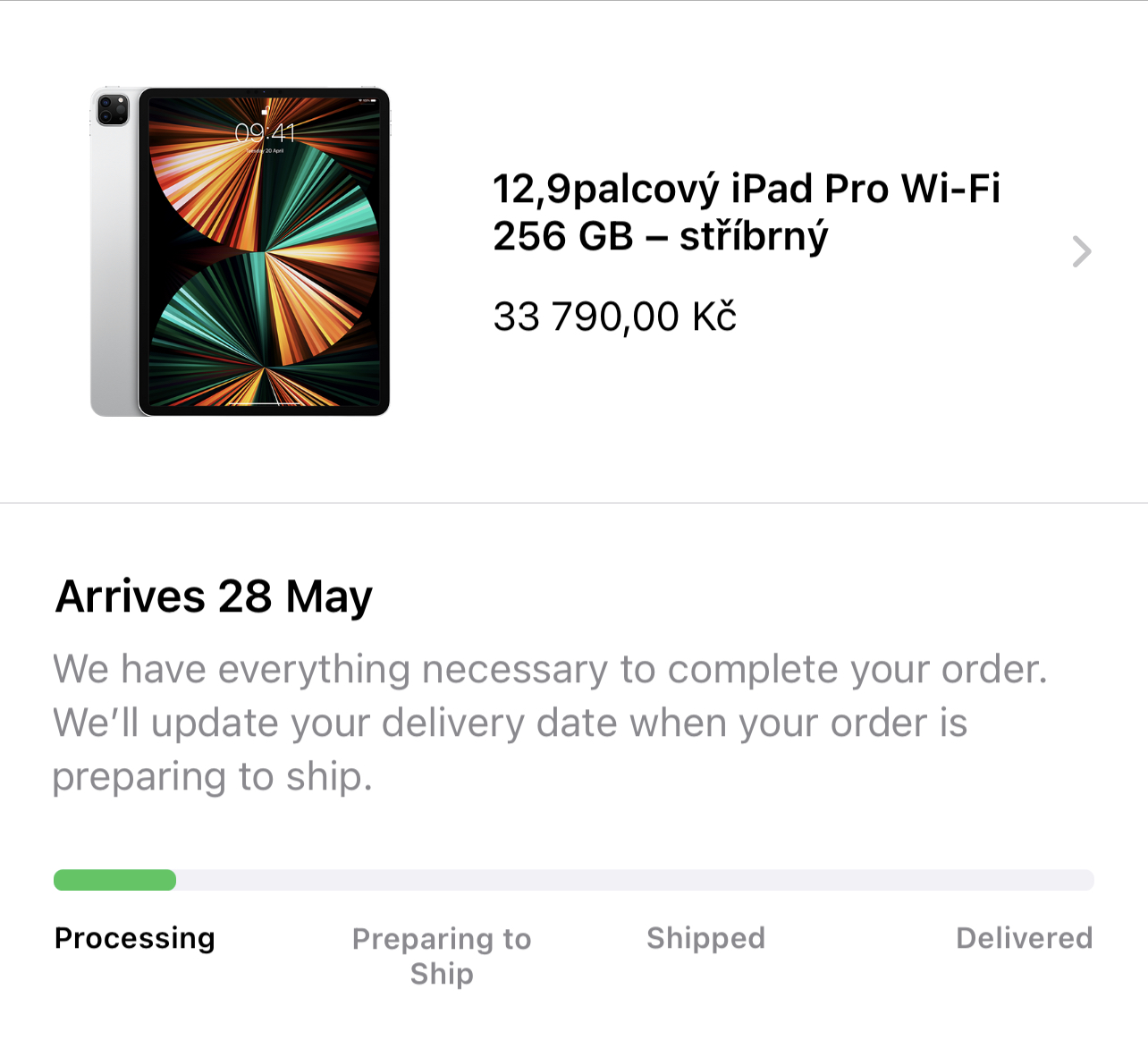Screen dimensions: 1148x1040
Task: Select the "12,9palcový iPad Pro Wi-Fi" title line
Action: [746, 189]
